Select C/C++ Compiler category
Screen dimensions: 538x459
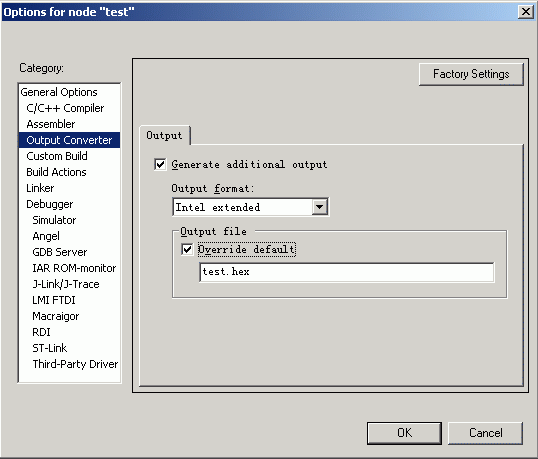point(65,108)
